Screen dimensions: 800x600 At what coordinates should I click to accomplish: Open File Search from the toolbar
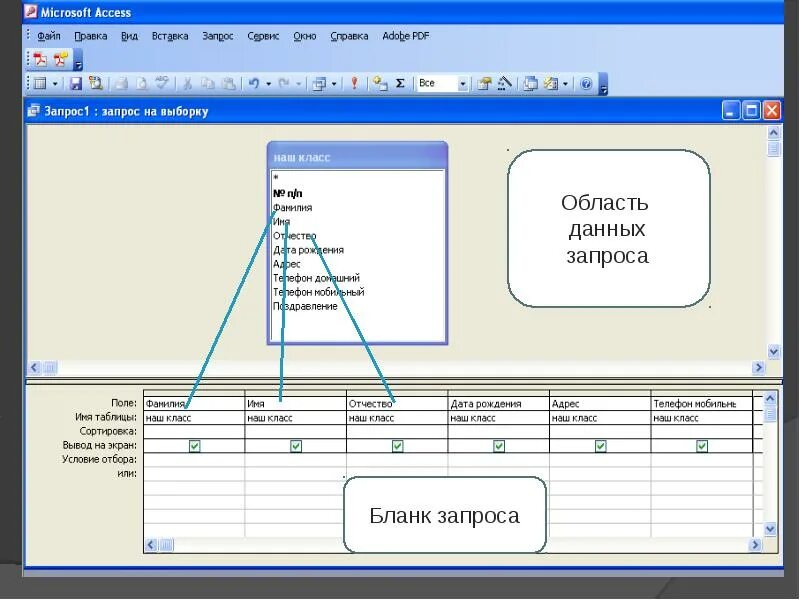point(95,83)
